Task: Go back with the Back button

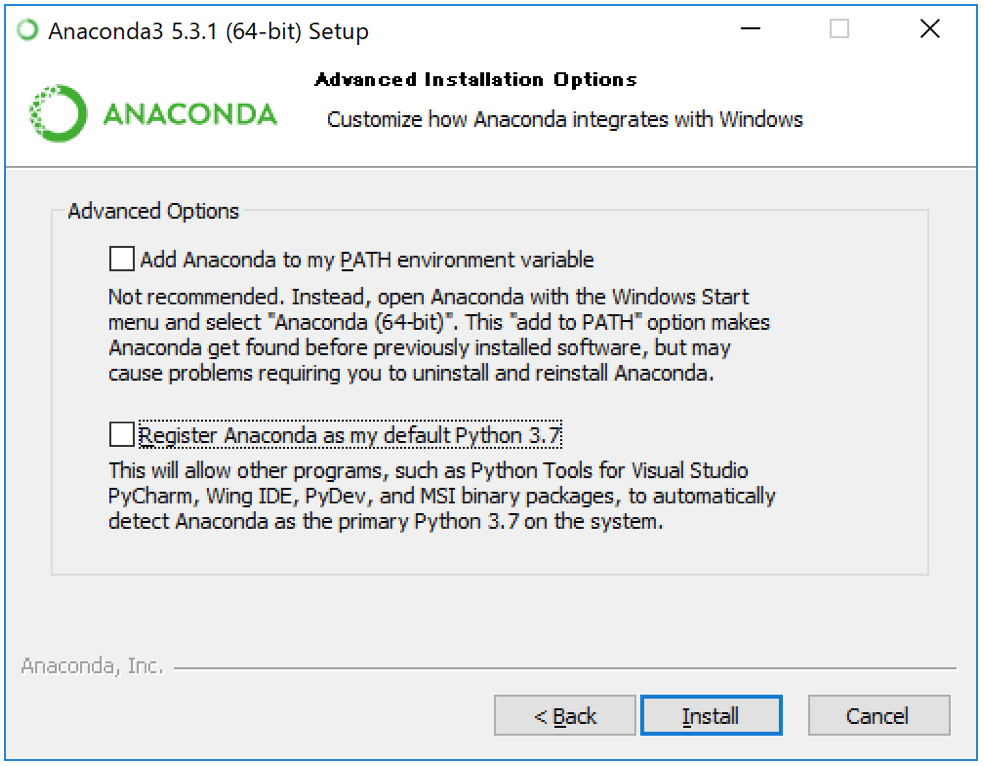Action: point(565,716)
